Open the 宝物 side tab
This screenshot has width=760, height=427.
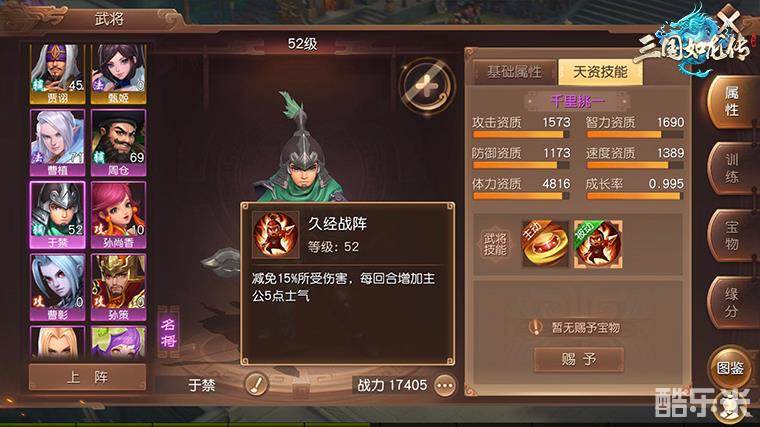(x=732, y=236)
